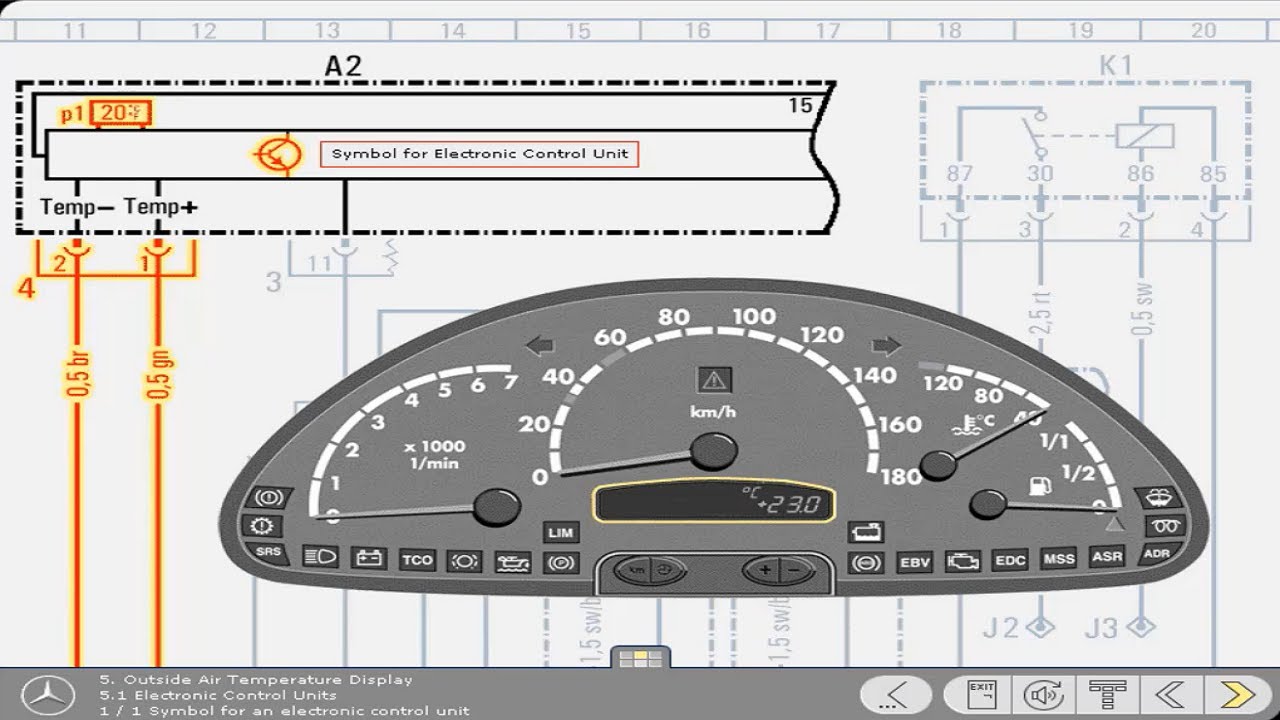The height and width of the screenshot is (720, 1280).
Task: Click the battery charge indicator lamp
Action: tap(369, 558)
